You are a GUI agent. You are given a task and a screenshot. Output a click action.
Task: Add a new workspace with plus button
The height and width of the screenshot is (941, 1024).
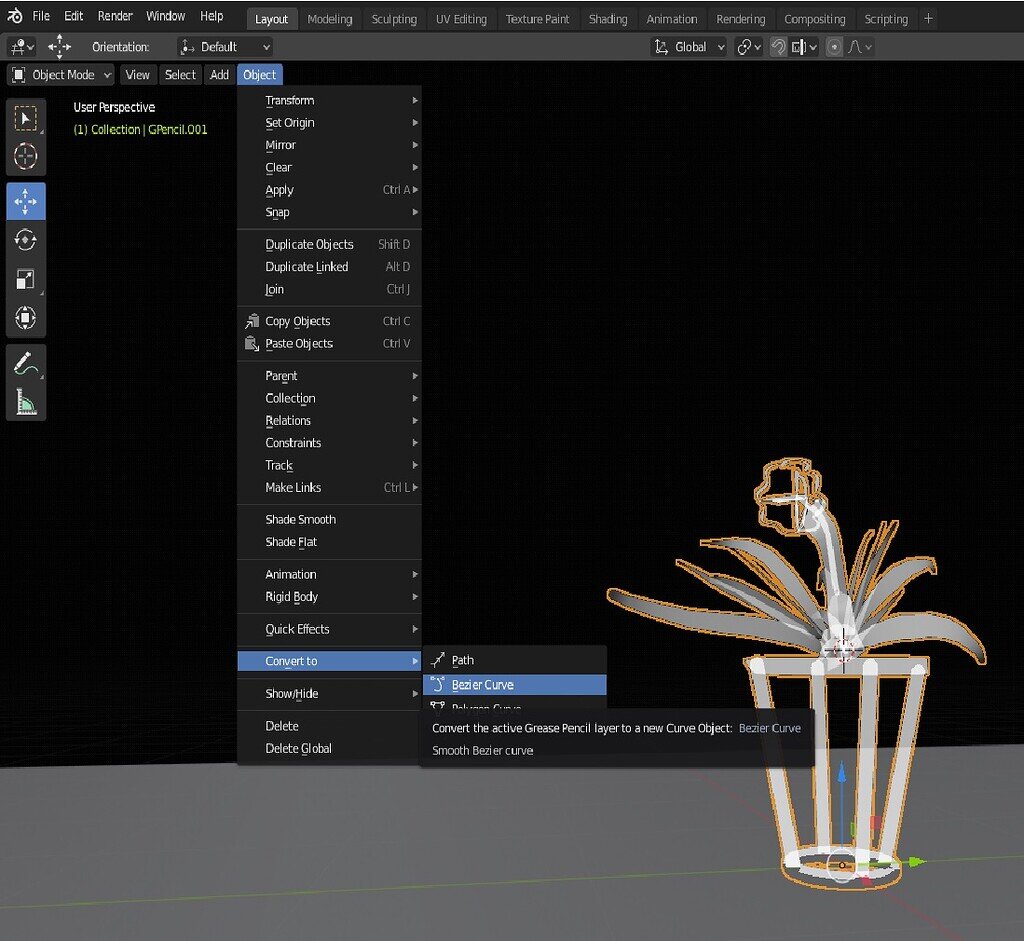coord(929,18)
